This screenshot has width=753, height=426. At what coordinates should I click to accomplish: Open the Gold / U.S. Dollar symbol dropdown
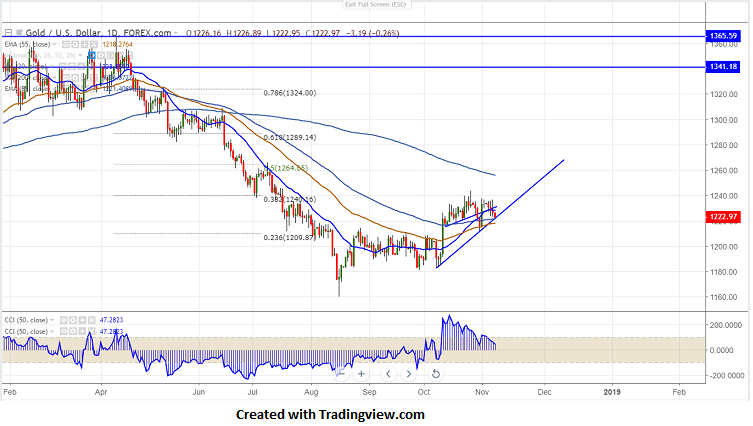[176, 33]
